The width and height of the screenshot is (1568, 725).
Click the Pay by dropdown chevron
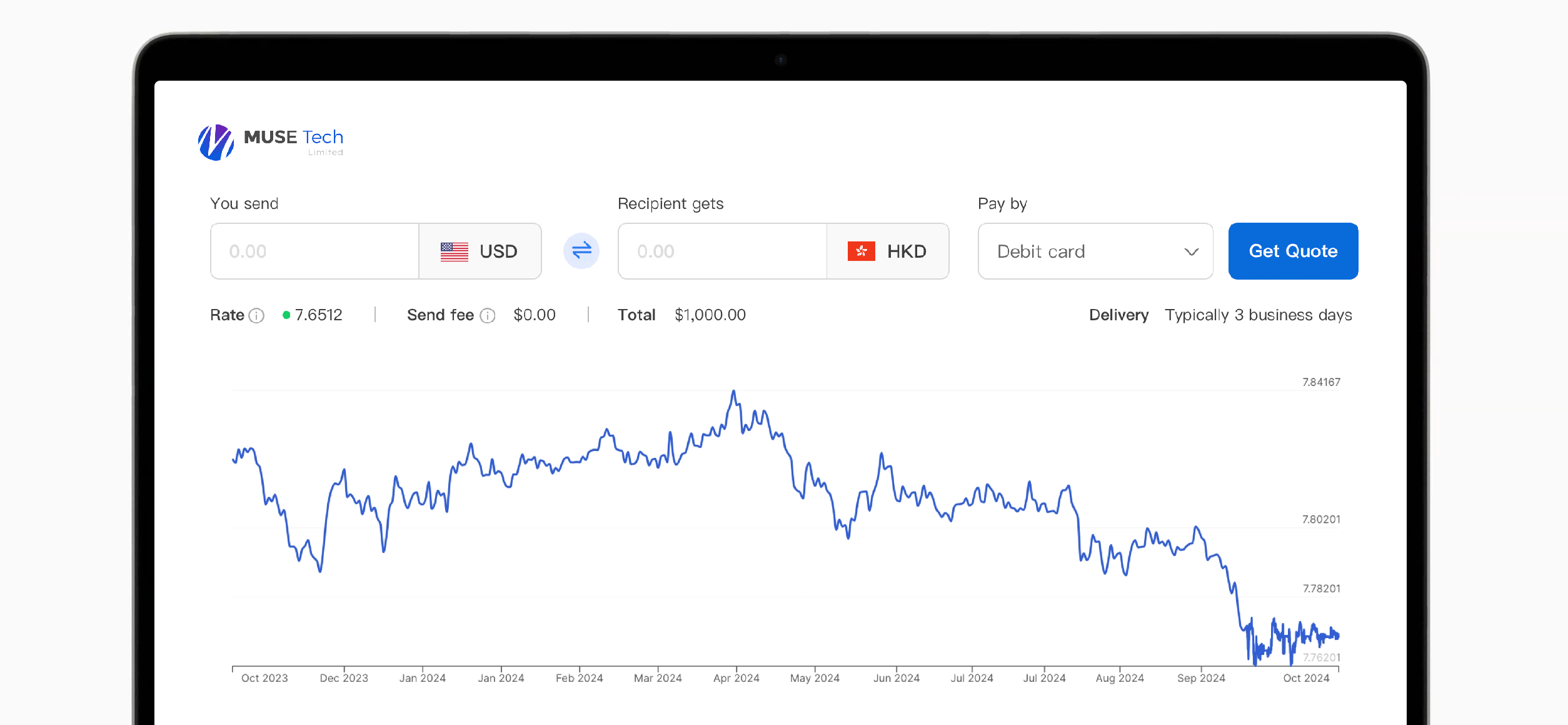[1191, 251]
